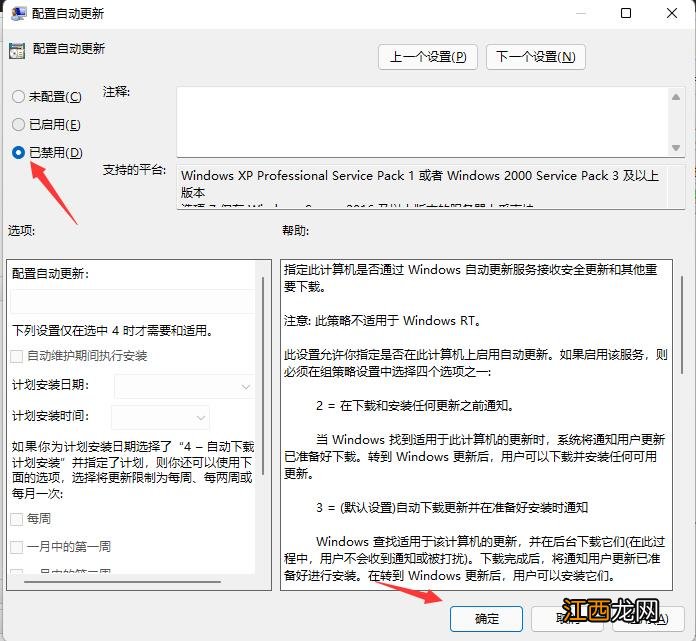Screen dimensions: 696x641
Task: Click help text 注意: 此策略不适用于 Windows RT
Action: pyautogui.click(x=382, y=320)
